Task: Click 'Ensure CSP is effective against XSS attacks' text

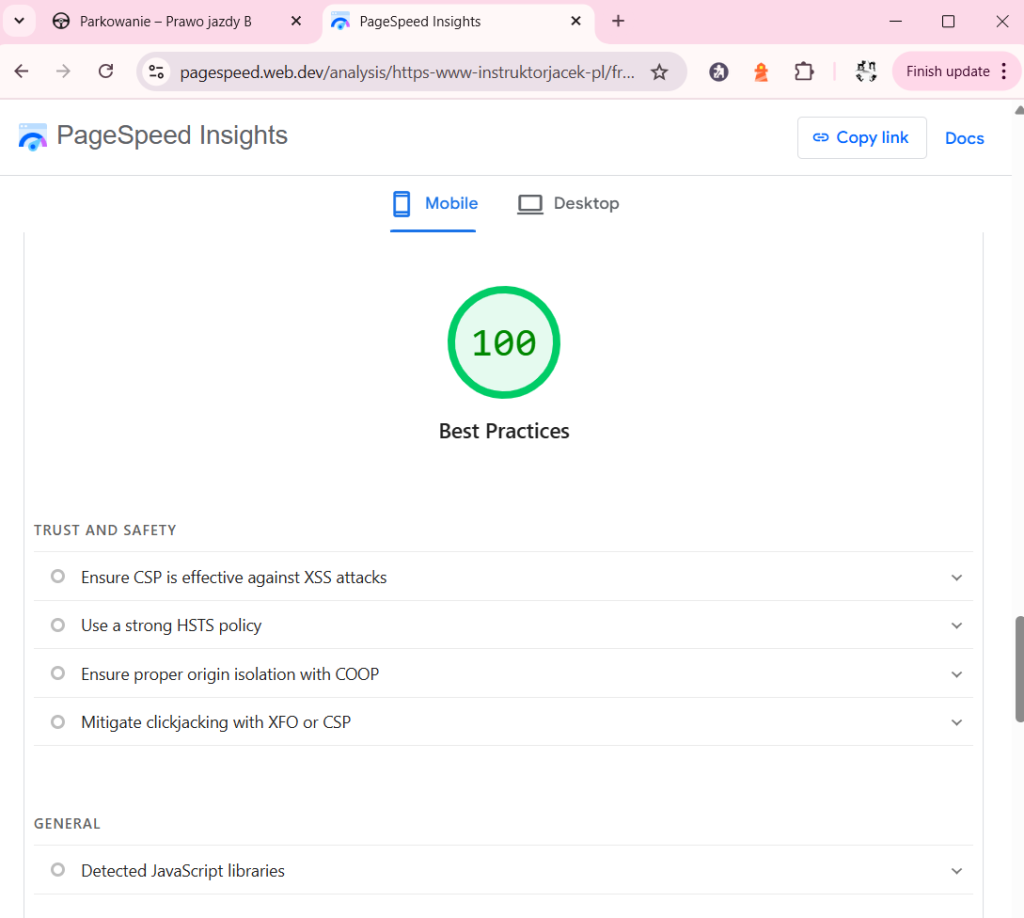Action: pyautogui.click(x=234, y=577)
